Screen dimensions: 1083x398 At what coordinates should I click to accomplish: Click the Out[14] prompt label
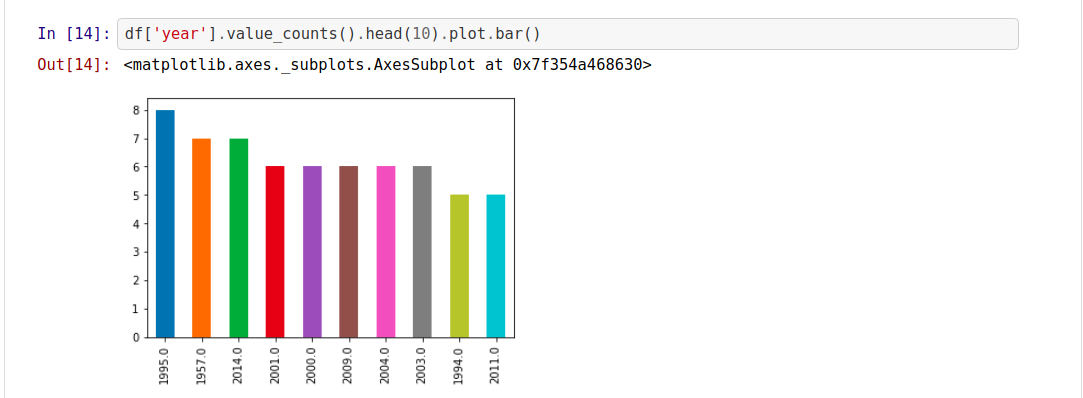(x=74, y=65)
